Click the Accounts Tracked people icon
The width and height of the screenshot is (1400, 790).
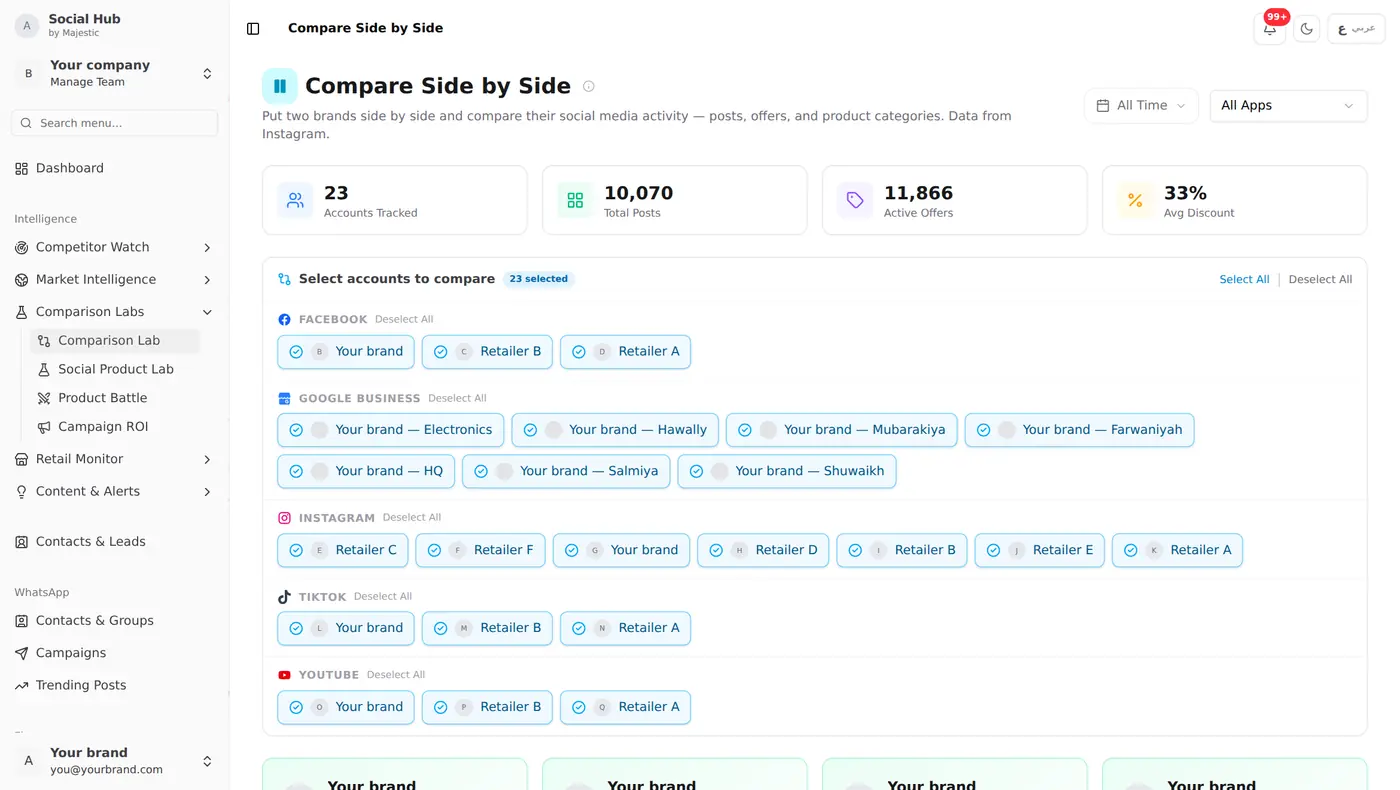pos(295,200)
